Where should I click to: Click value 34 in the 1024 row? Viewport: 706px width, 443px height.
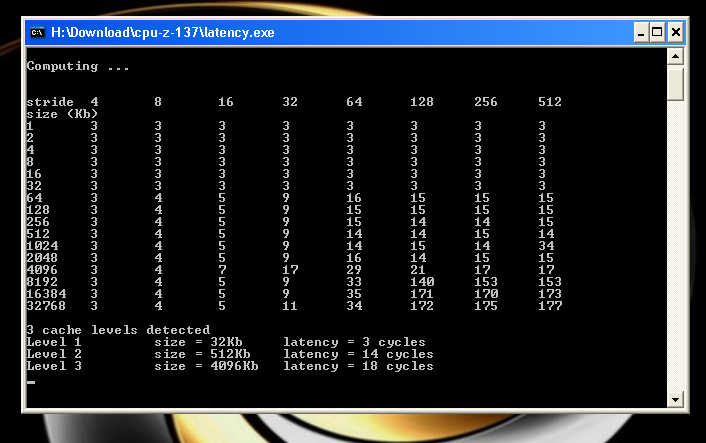(x=546, y=246)
